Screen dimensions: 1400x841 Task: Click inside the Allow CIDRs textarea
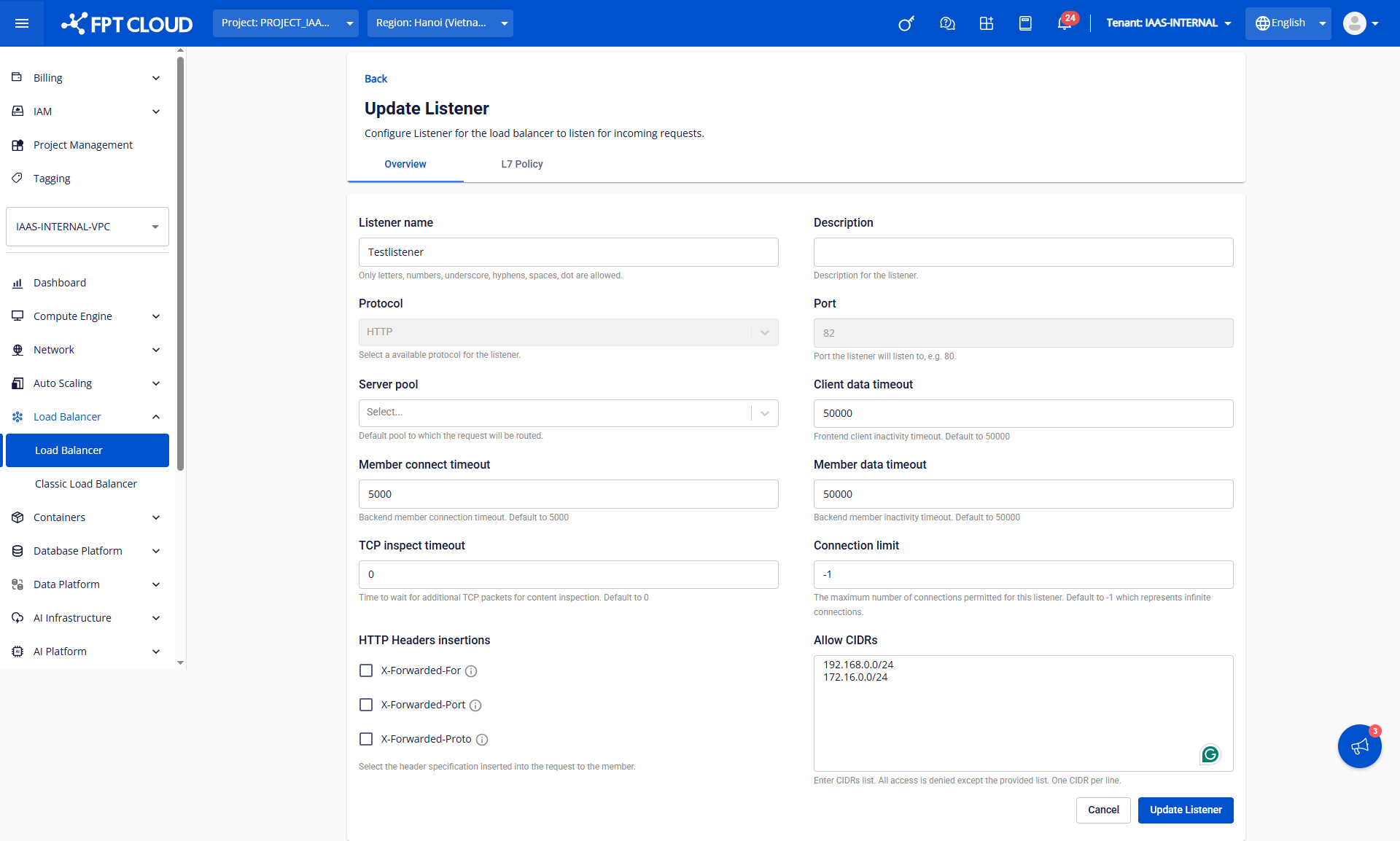(x=1024, y=713)
